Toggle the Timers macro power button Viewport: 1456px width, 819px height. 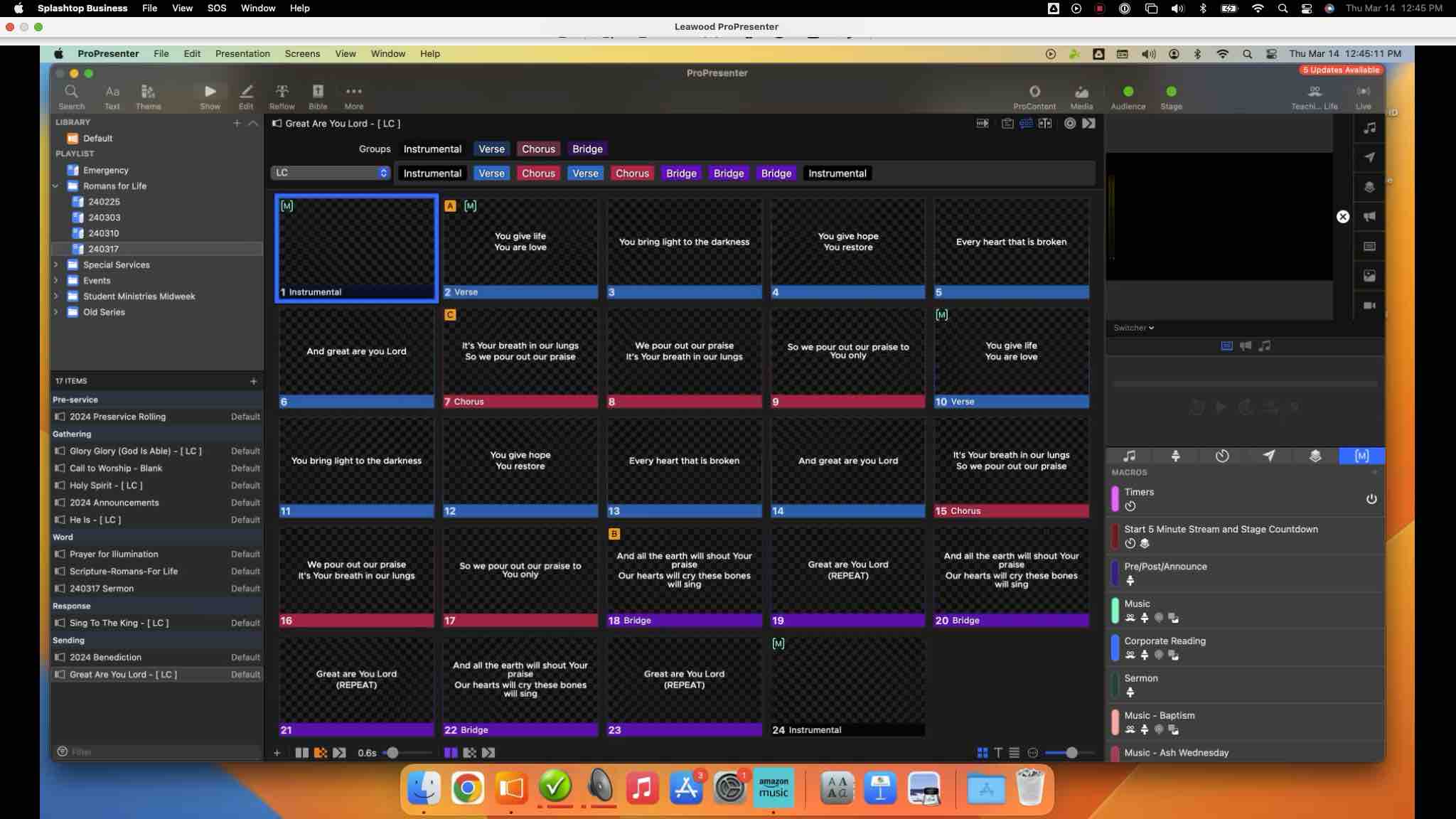[x=1371, y=499]
